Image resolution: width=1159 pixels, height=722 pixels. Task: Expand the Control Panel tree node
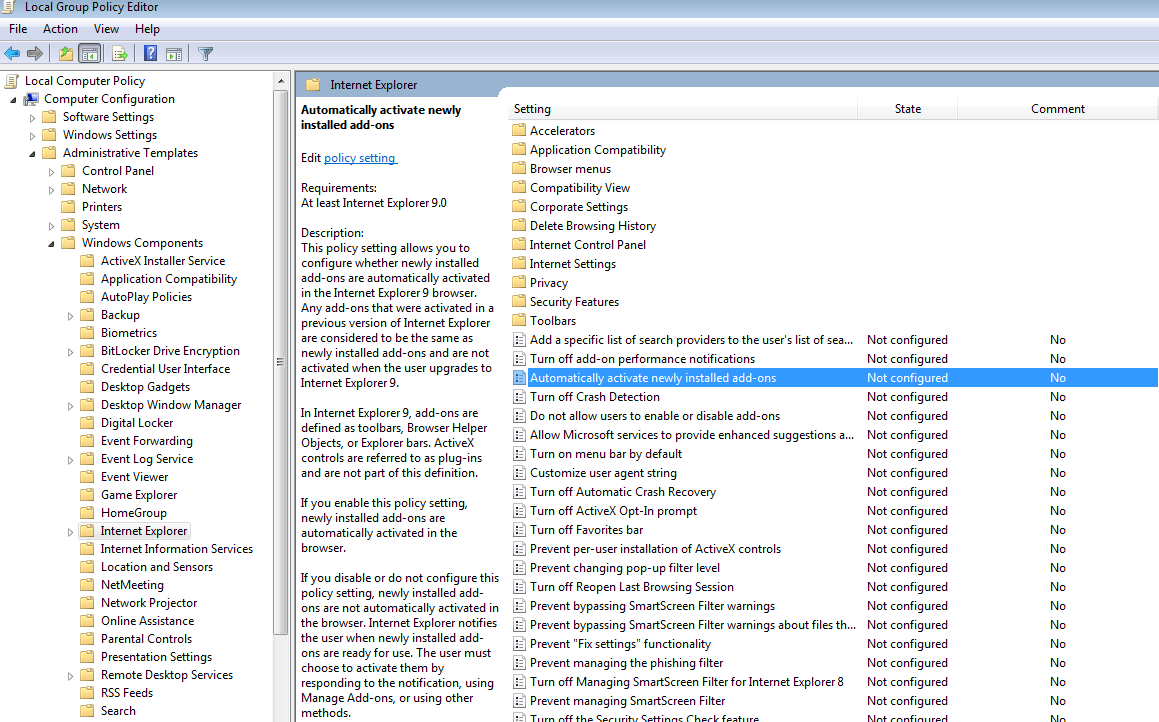(x=51, y=171)
